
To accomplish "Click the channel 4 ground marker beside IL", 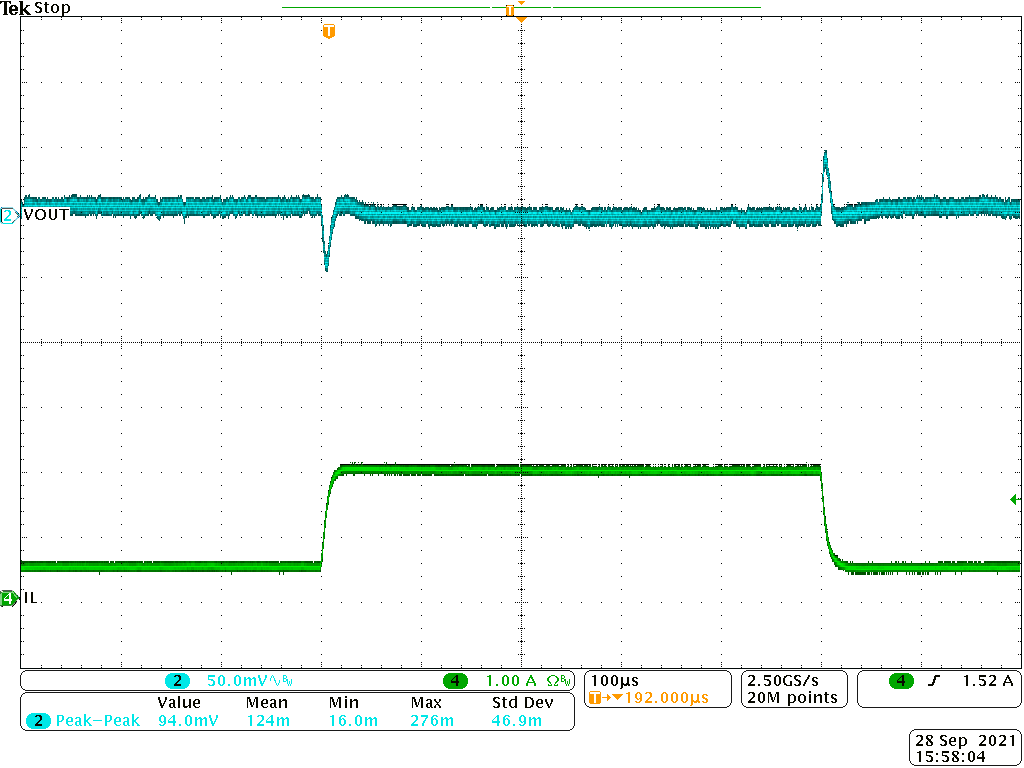I will point(9,598).
